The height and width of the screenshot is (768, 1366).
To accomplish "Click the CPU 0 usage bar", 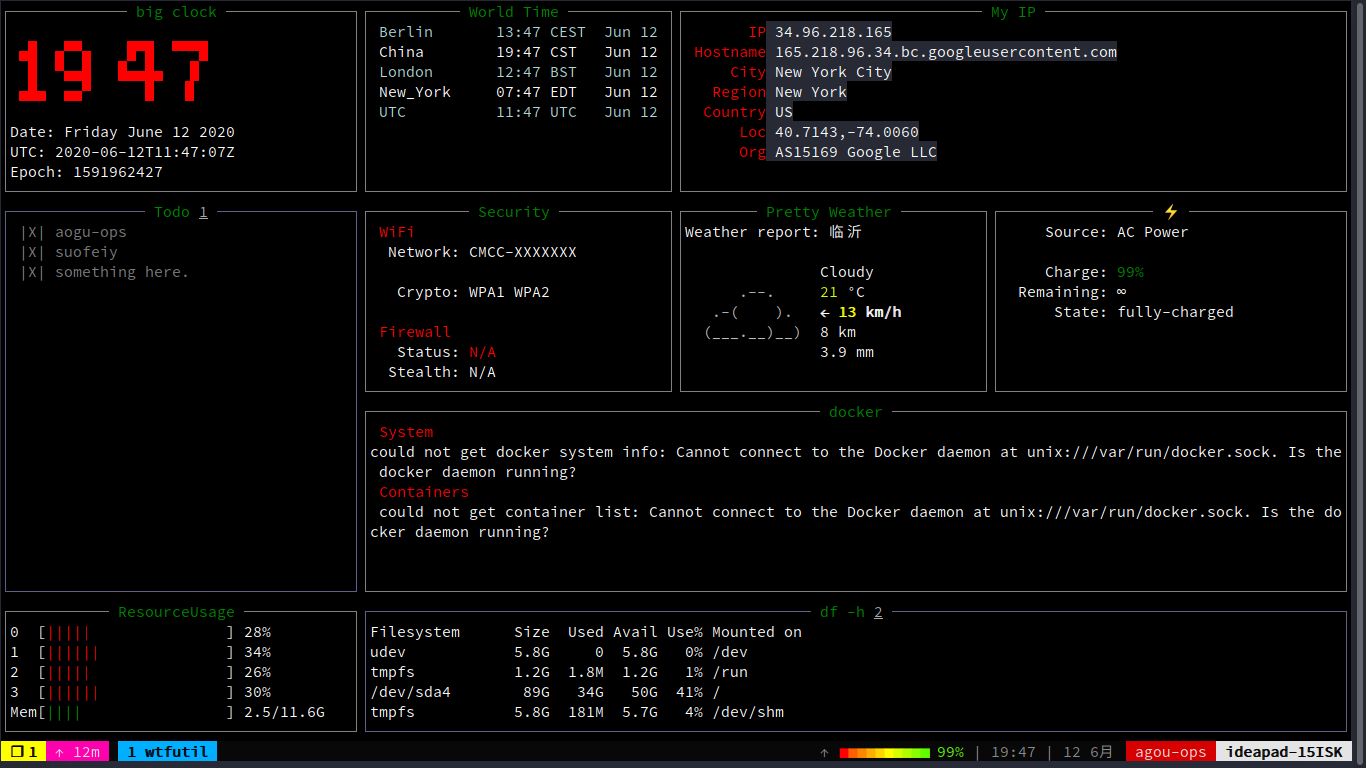I will pyautogui.click(x=136, y=632).
